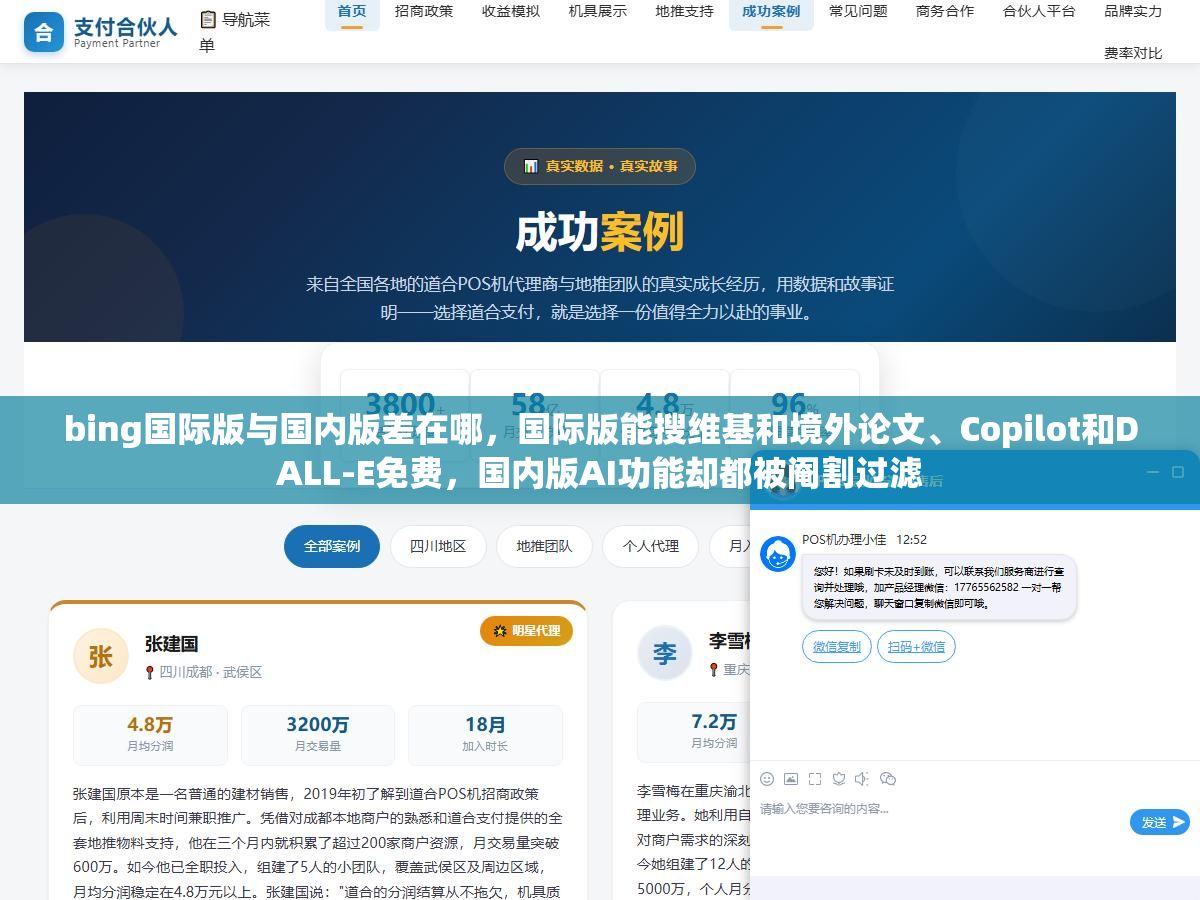Open the 常见问题 menu item

(858, 12)
